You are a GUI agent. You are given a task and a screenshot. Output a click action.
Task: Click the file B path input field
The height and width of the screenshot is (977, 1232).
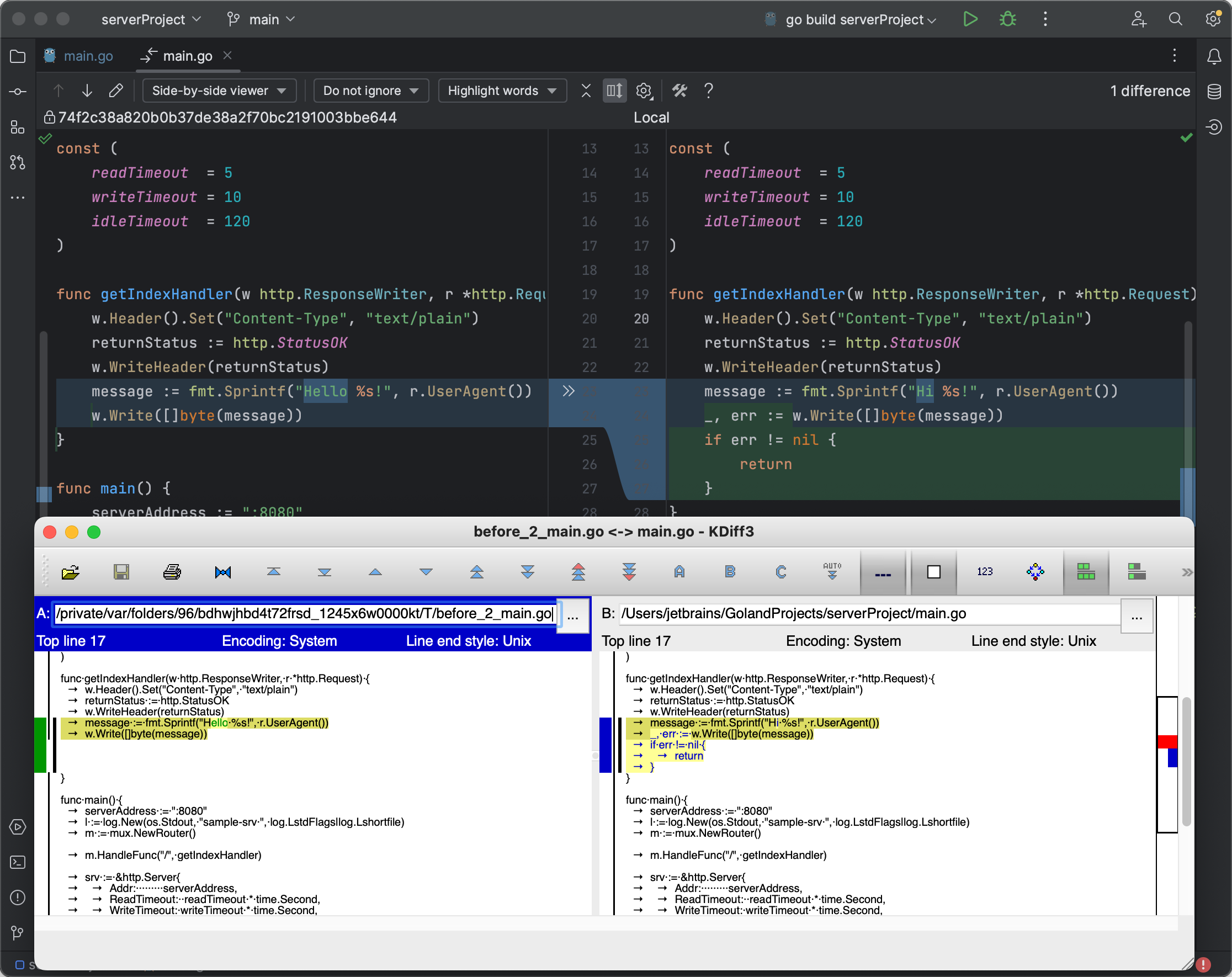click(x=857, y=614)
